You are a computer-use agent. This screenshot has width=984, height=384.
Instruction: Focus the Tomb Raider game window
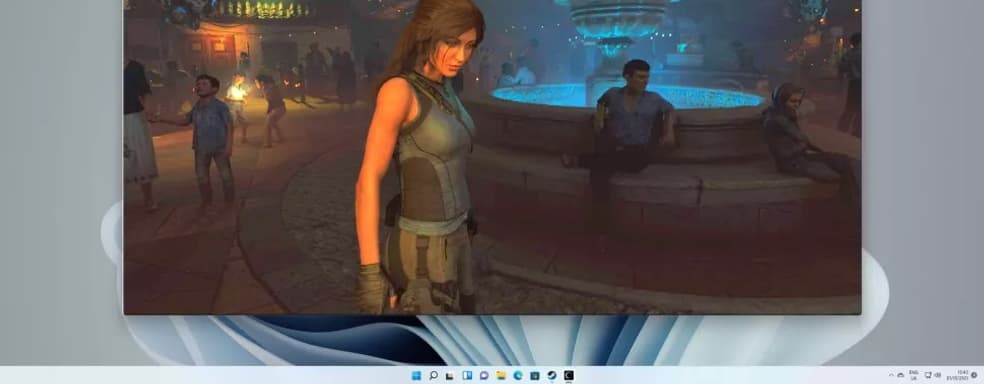(492, 157)
